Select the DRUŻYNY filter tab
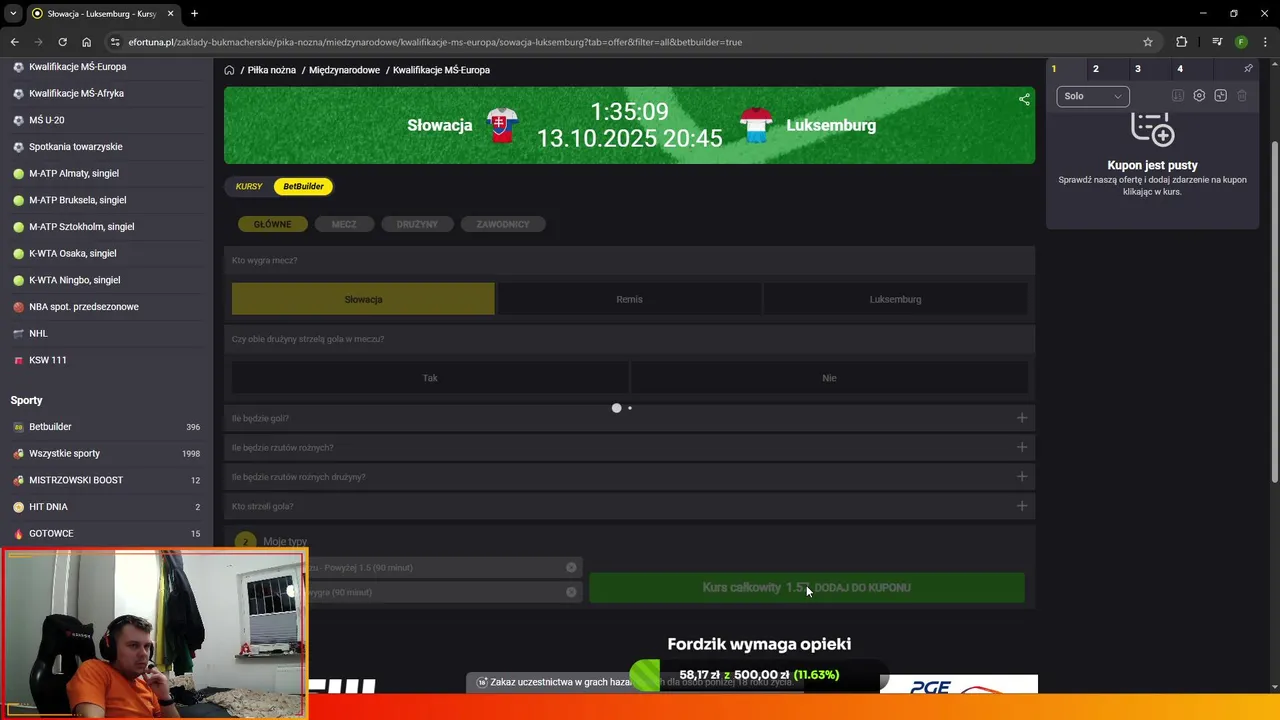 (x=417, y=224)
